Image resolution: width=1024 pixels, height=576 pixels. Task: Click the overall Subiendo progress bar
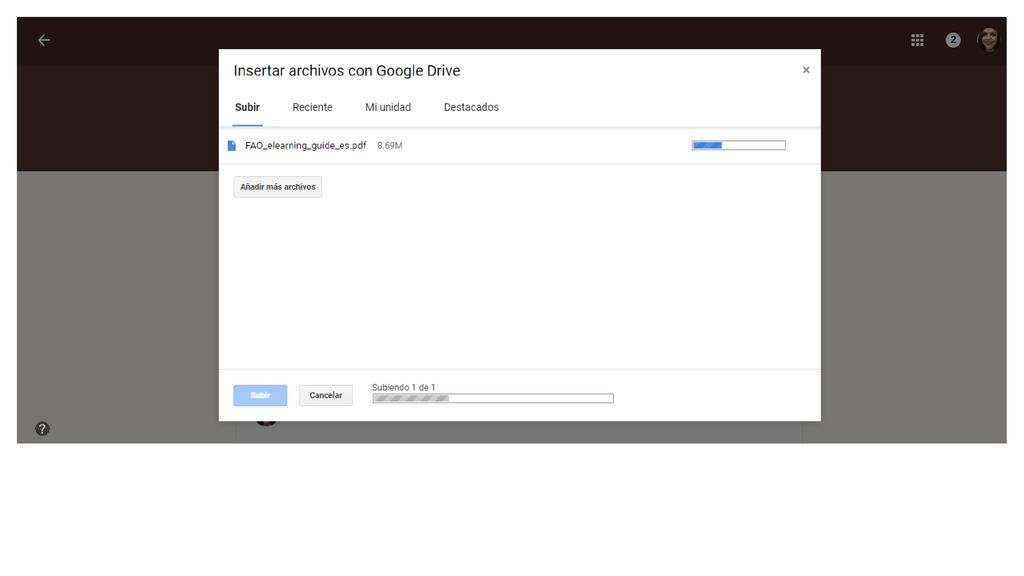point(493,398)
